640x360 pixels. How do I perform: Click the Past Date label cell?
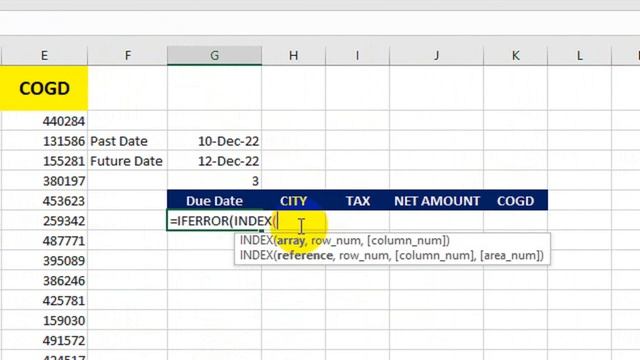(127, 141)
